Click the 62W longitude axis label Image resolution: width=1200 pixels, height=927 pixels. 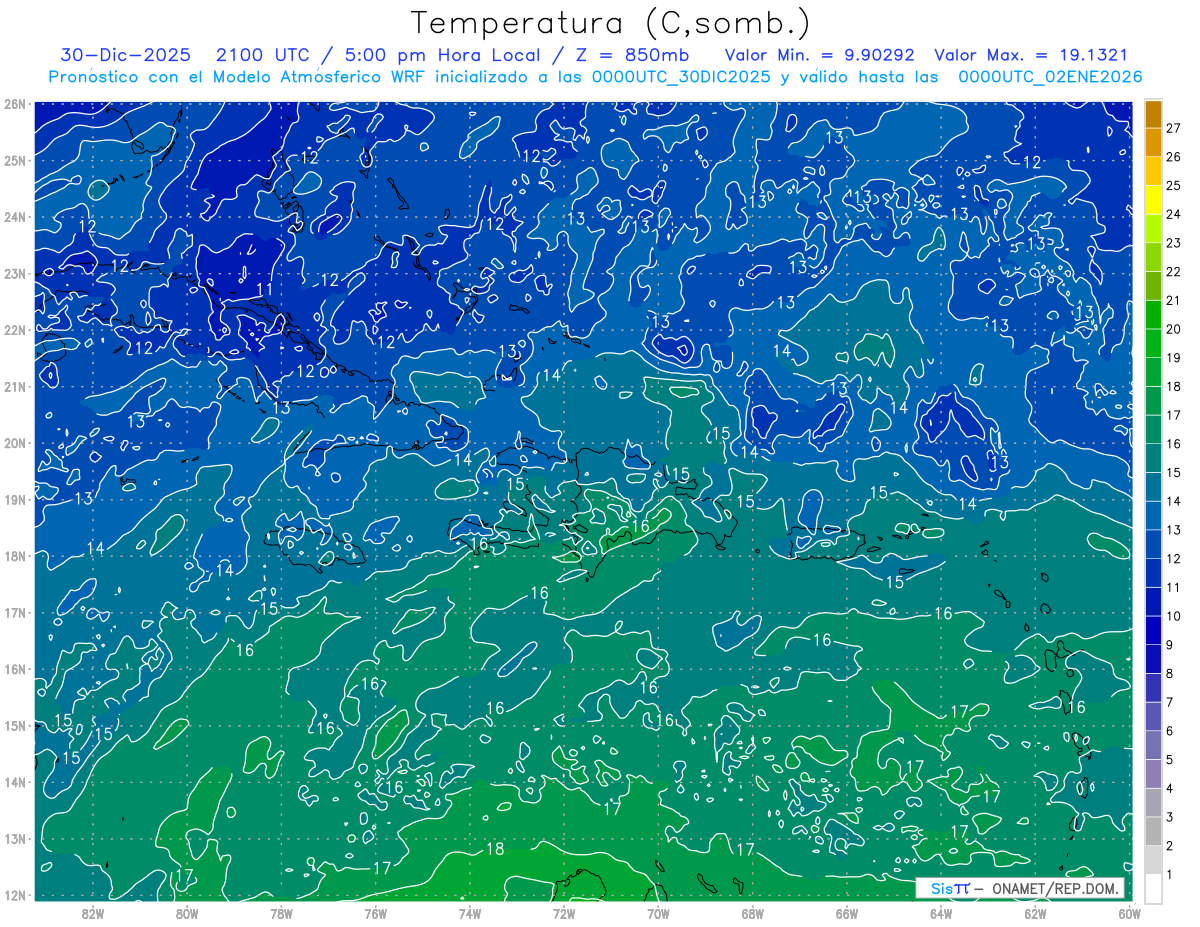pos(1035,914)
